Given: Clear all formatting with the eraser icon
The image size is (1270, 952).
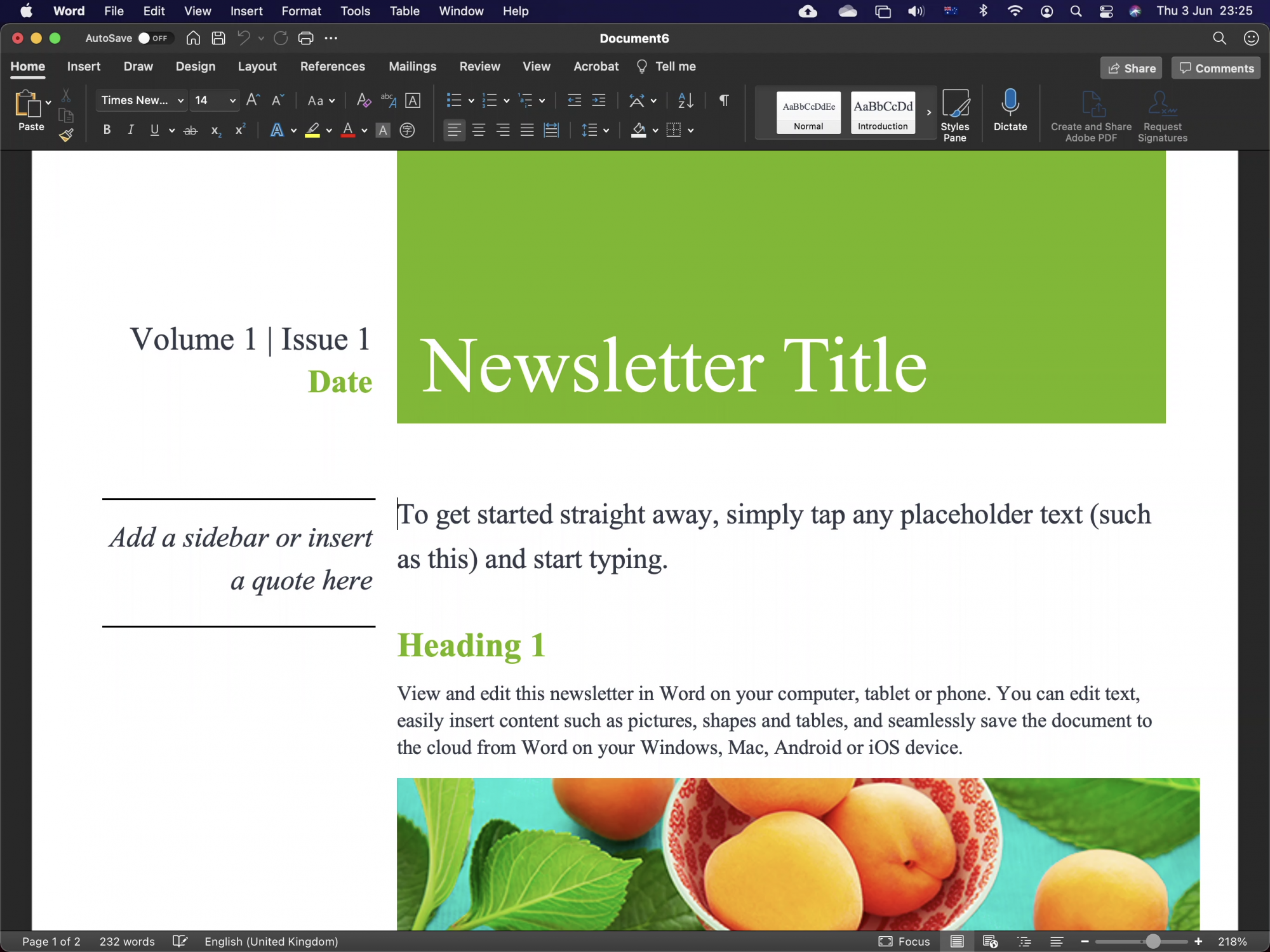Looking at the screenshot, I should pyautogui.click(x=363, y=100).
